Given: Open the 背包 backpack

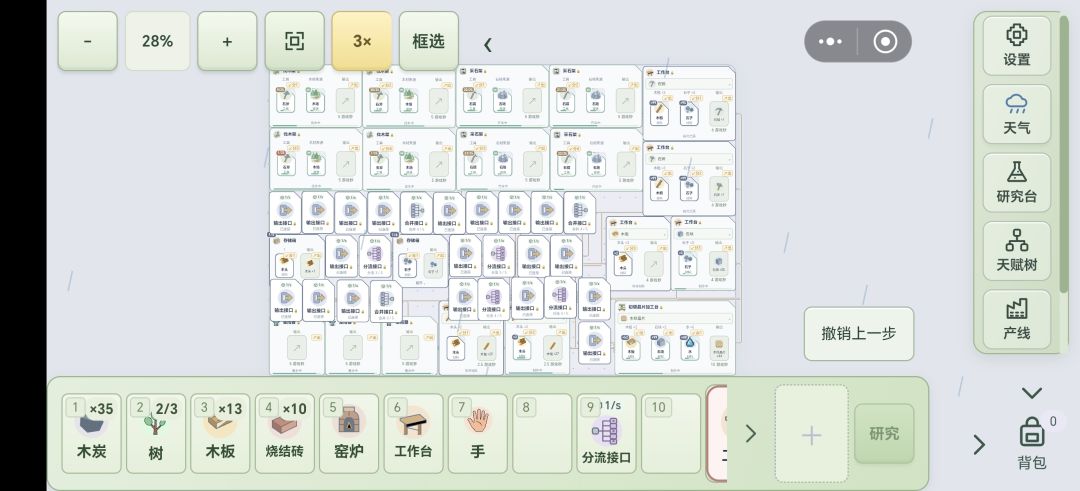Looking at the screenshot, I should [1032, 443].
